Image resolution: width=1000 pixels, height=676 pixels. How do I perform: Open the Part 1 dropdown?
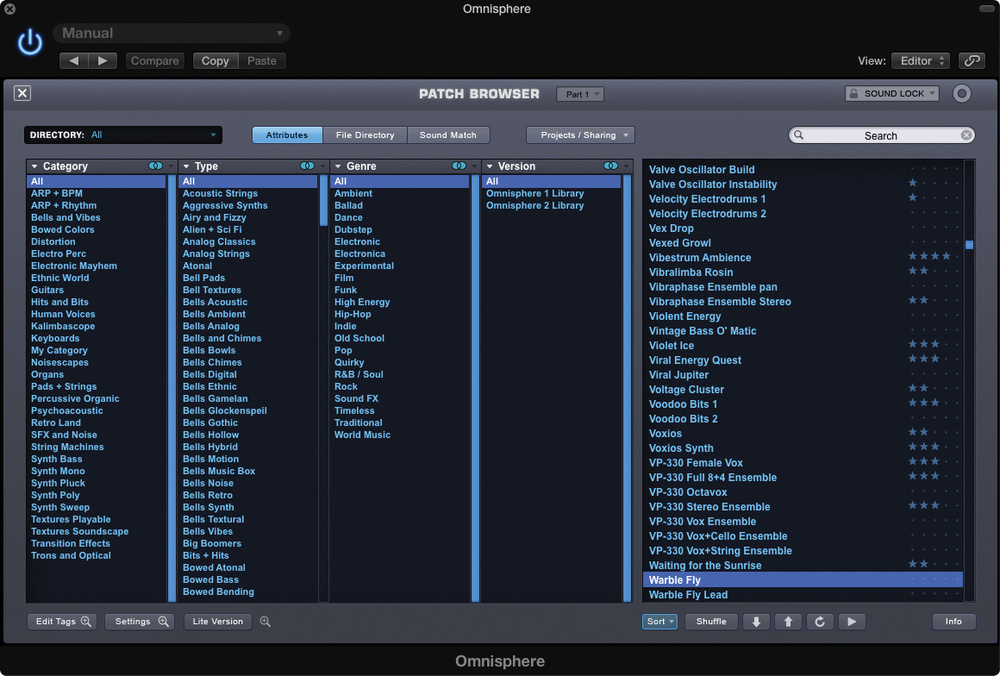tap(580, 94)
